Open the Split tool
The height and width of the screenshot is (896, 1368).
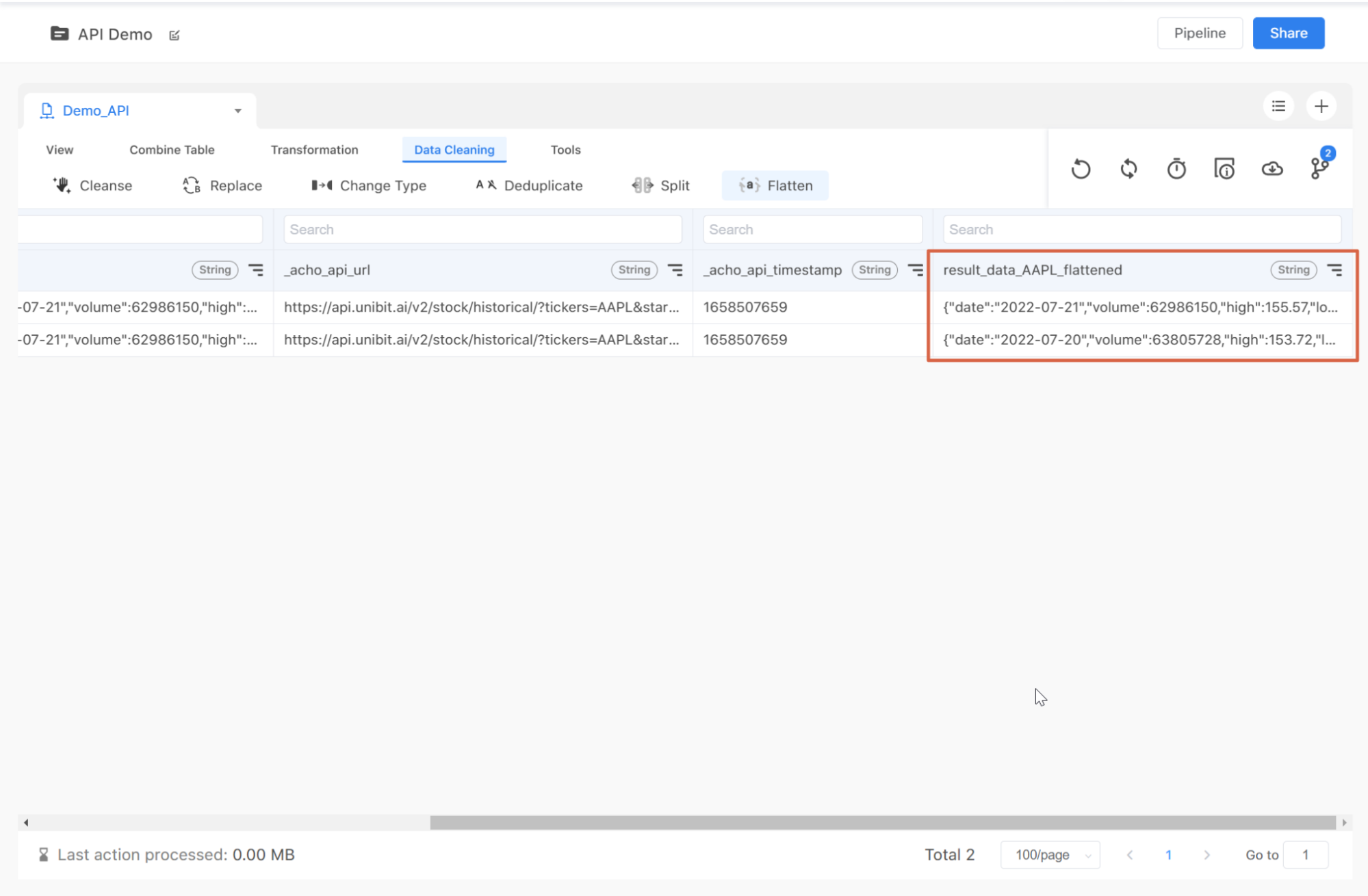tap(660, 185)
